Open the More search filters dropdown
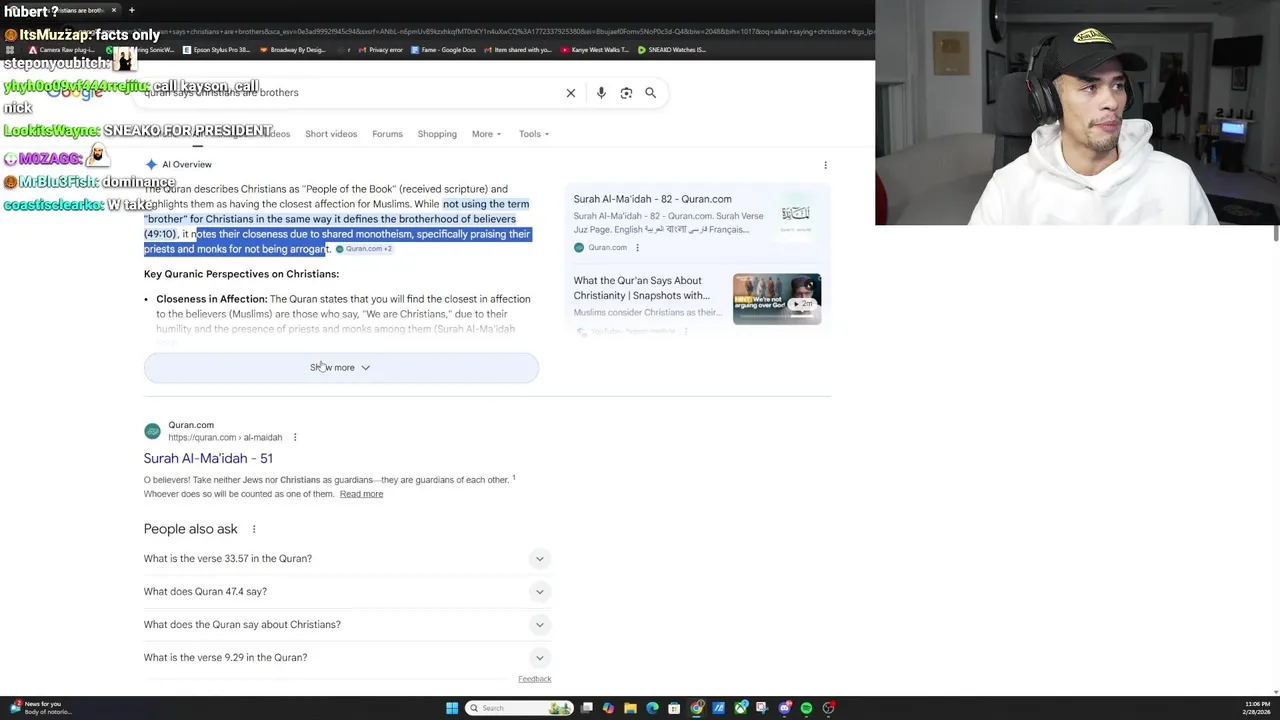1280x720 pixels. [486, 134]
